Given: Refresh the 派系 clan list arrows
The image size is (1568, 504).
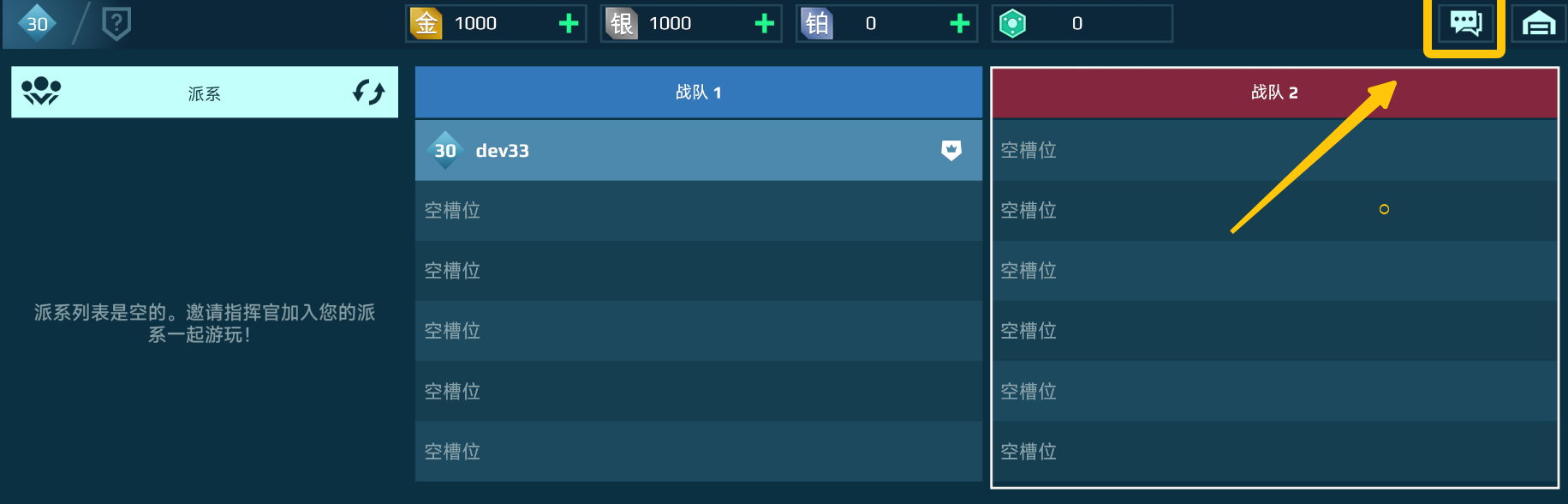Looking at the screenshot, I should click(x=369, y=92).
